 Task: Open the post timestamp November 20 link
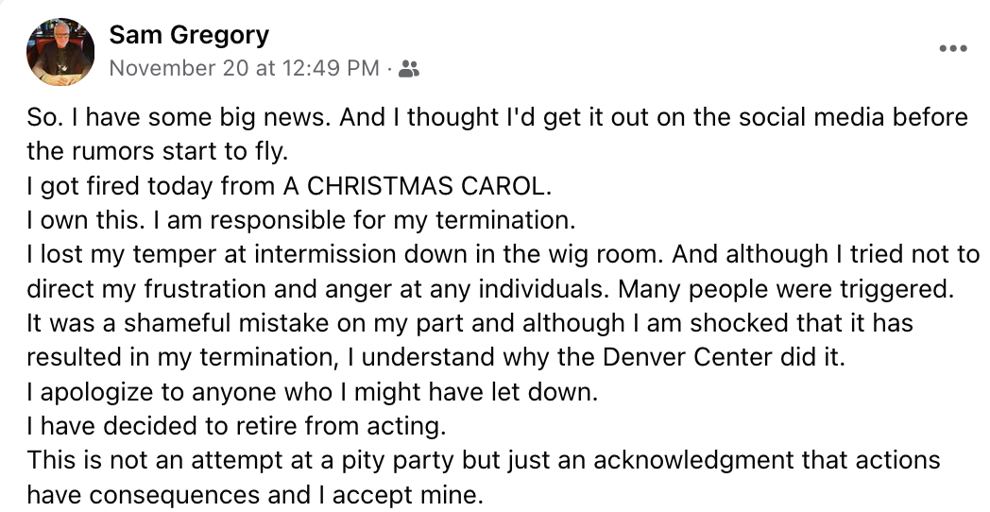244,68
